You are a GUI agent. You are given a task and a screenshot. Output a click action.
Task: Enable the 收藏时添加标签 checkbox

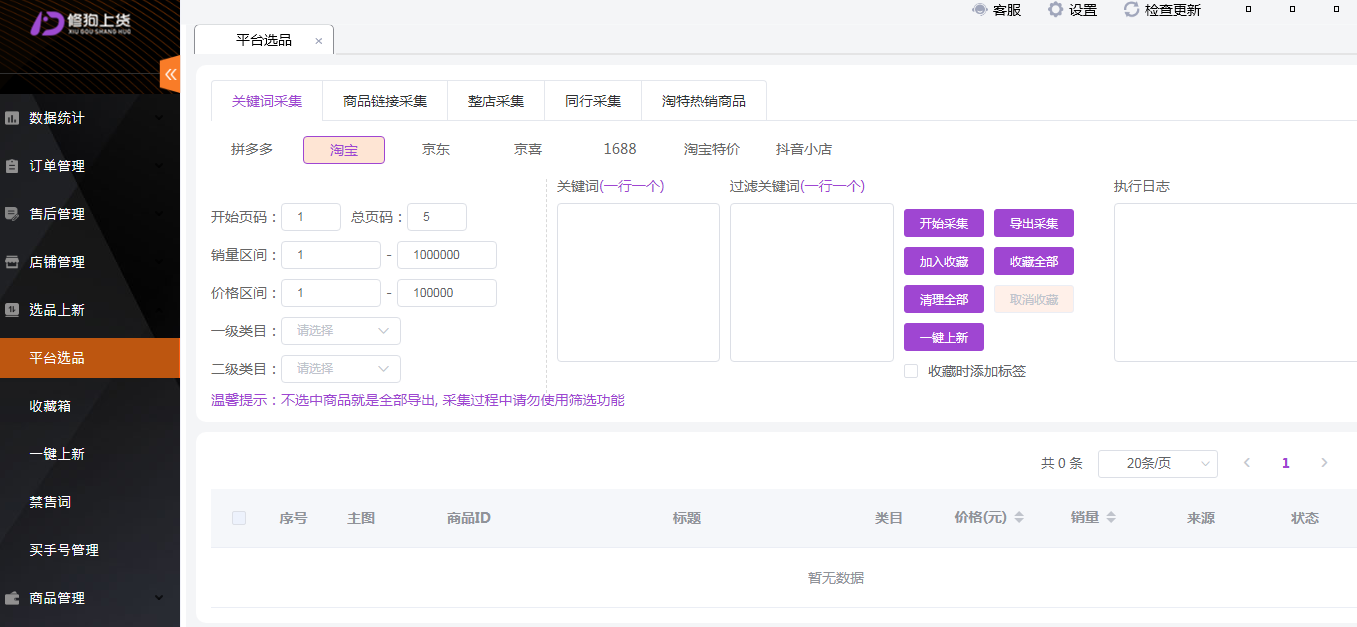(x=911, y=371)
